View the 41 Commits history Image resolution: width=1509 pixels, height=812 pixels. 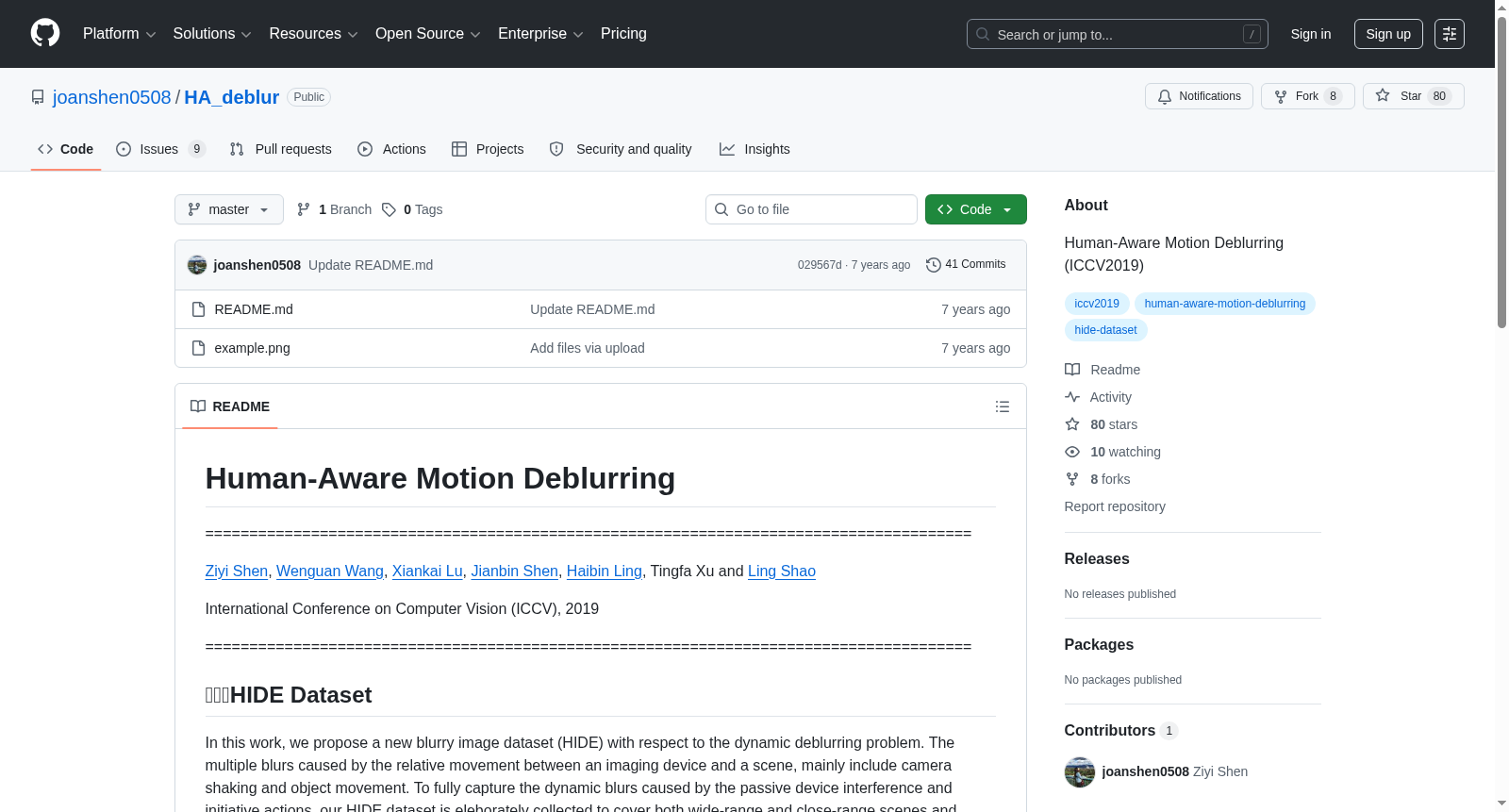tap(966, 265)
